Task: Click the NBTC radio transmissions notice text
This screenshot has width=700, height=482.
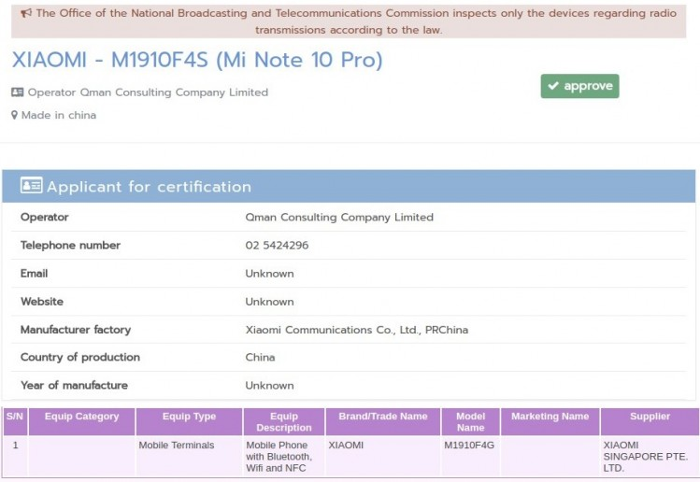Action: (x=356, y=21)
